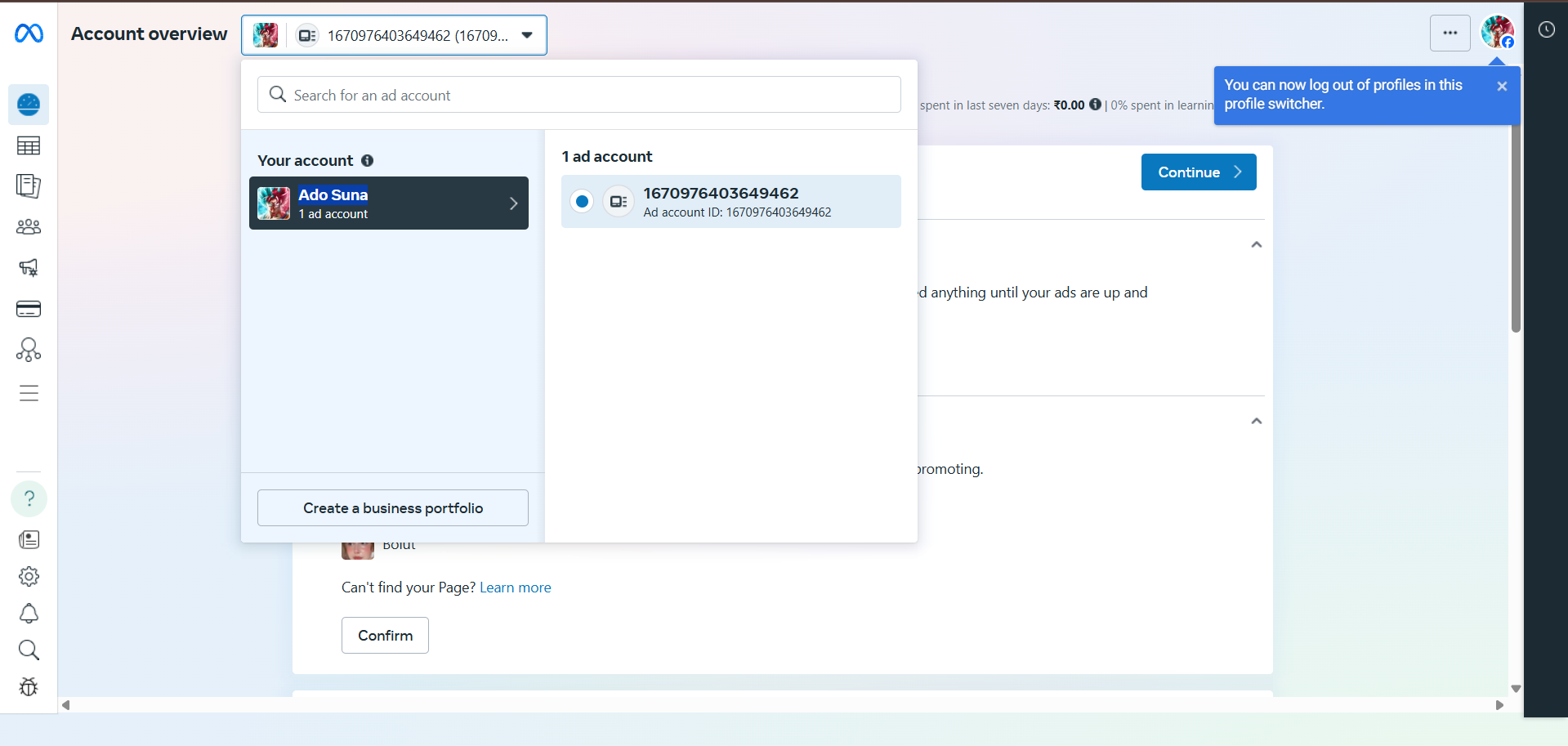This screenshot has height=746, width=1568.
Task: Click the horizontal scrollbar right arrow
Action: pos(1499,705)
